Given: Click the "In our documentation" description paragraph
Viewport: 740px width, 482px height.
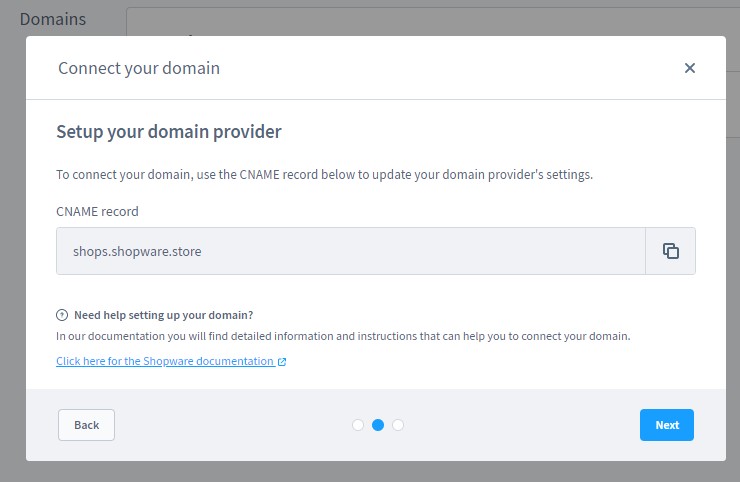Looking at the screenshot, I should pos(343,336).
